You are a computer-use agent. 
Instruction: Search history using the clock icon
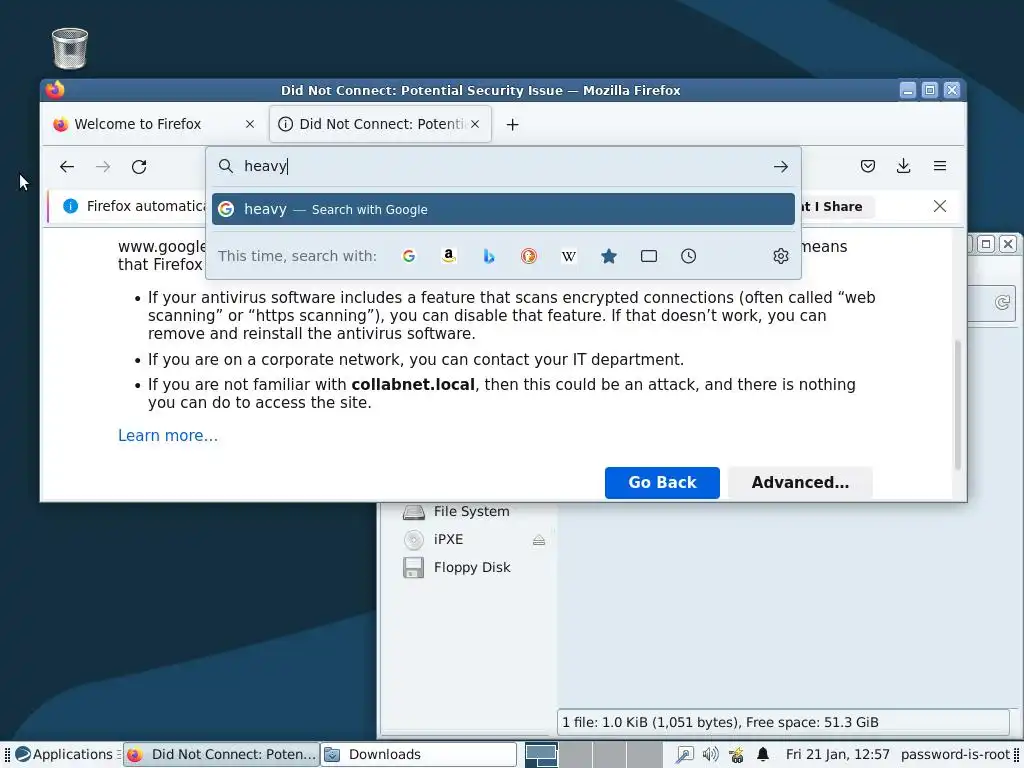(688, 256)
